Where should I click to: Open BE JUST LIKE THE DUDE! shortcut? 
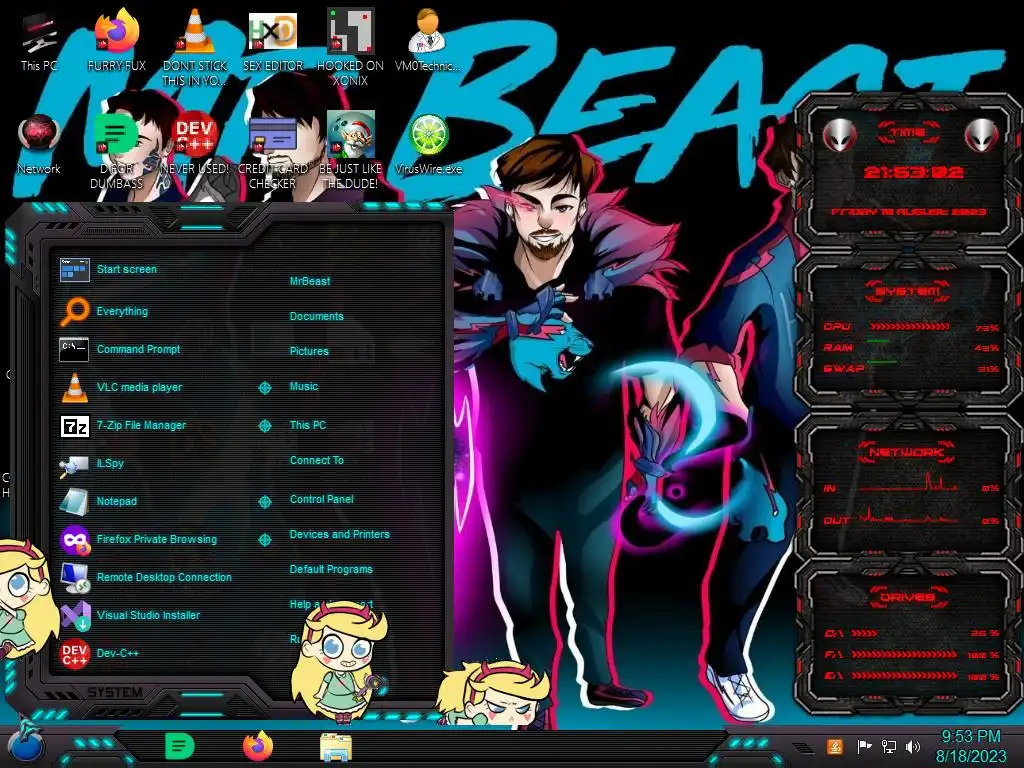tap(351, 151)
